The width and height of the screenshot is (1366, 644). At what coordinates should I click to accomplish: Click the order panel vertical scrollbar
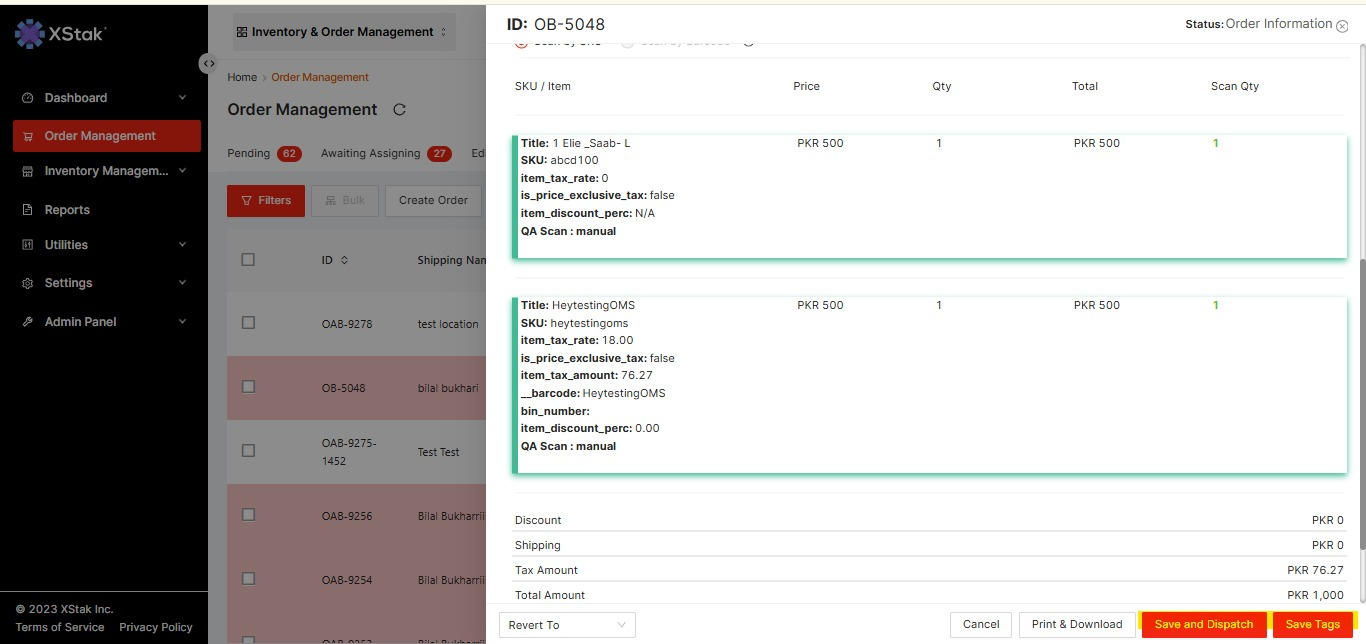(1360, 400)
